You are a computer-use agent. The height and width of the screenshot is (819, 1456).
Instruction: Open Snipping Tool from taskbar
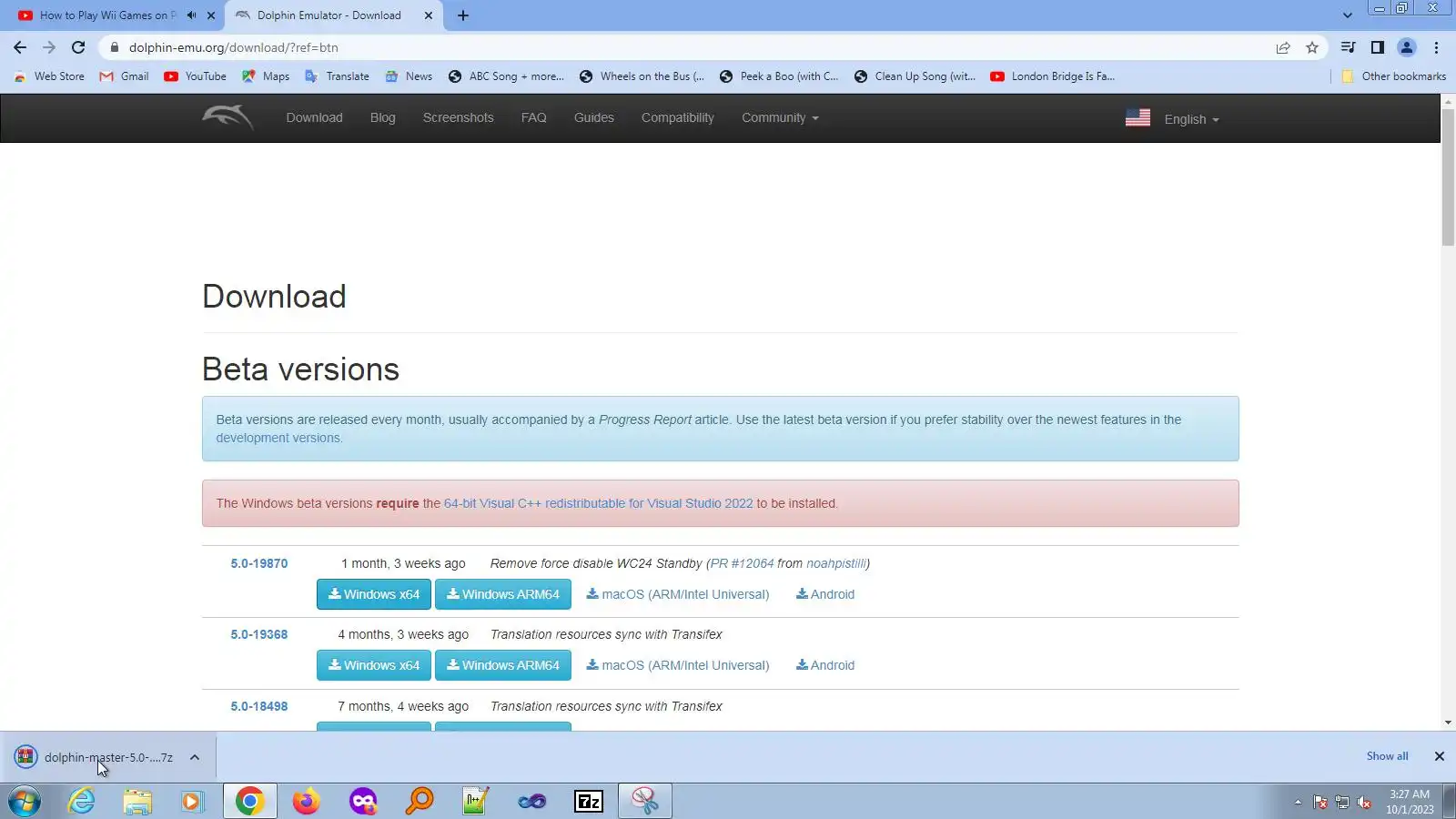pyautogui.click(x=645, y=801)
